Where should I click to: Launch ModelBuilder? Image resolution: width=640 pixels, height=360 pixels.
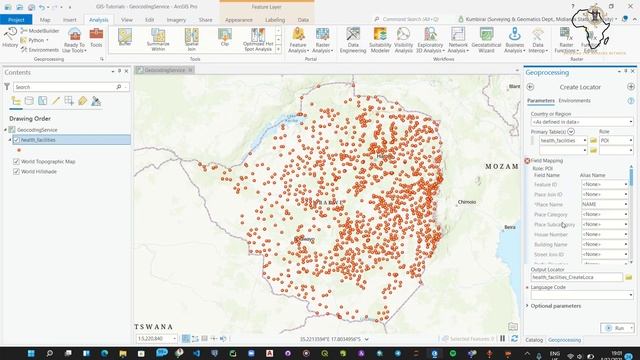(x=40, y=31)
